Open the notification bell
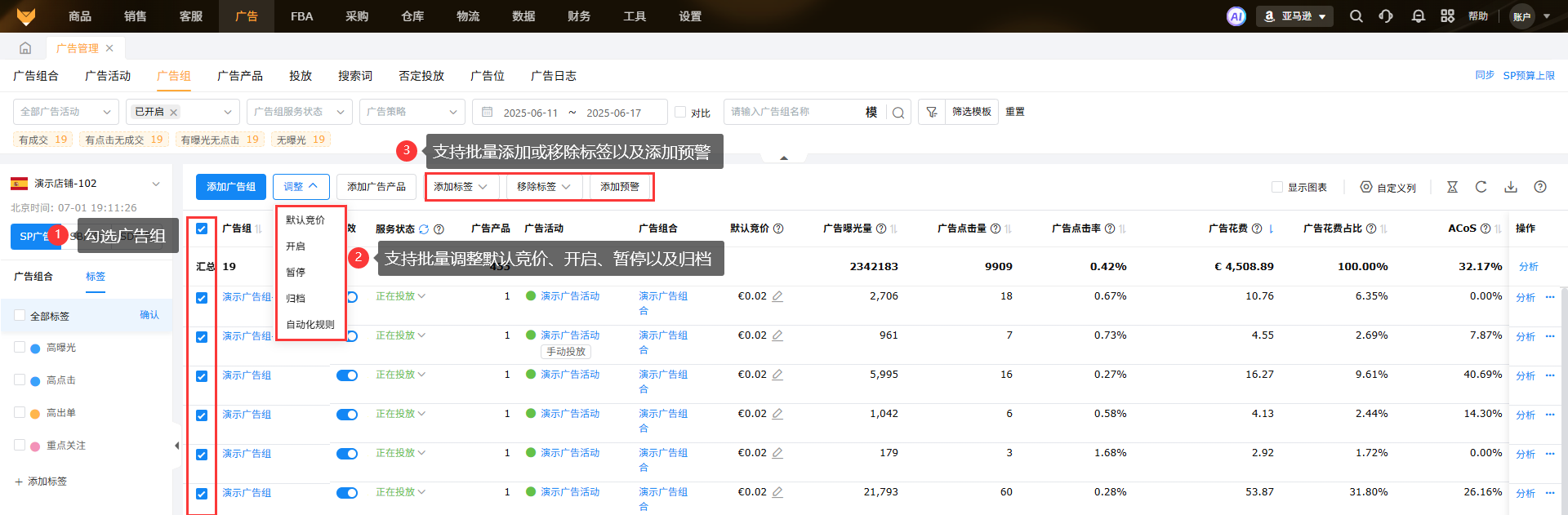 point(1419,16)
